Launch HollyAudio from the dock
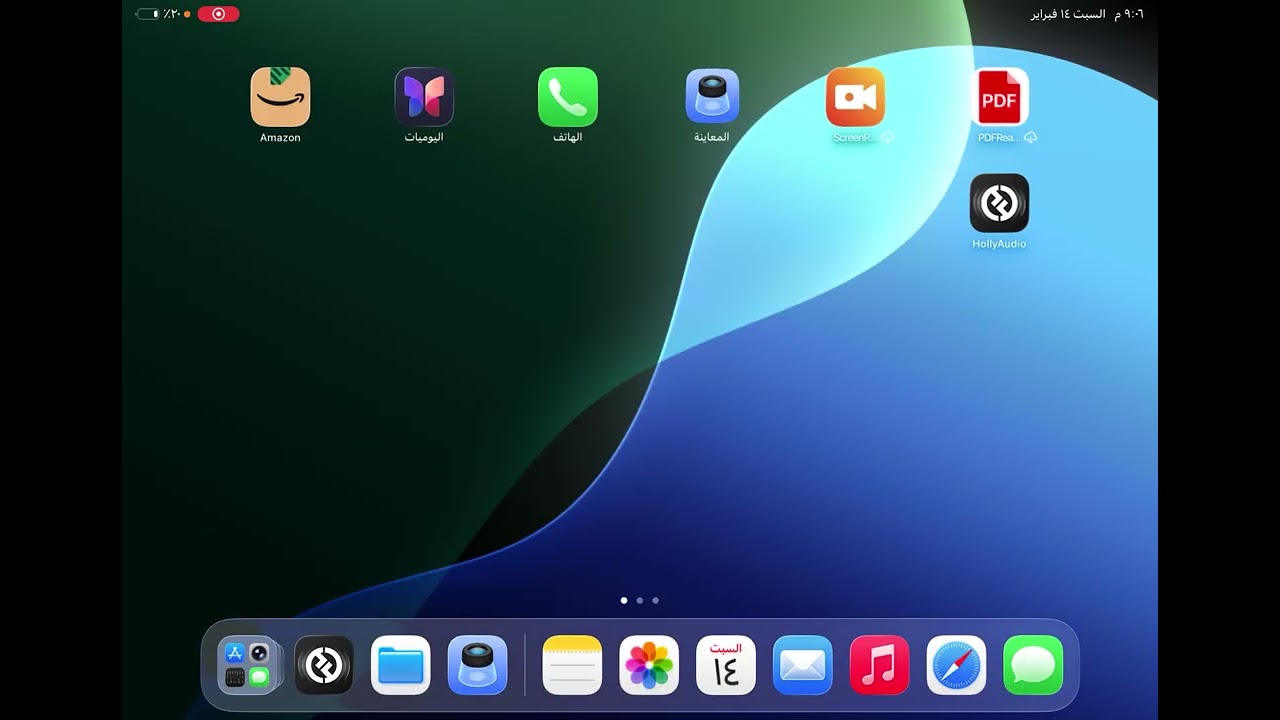This screenshot has width=1280, height=720. (324, 665)
